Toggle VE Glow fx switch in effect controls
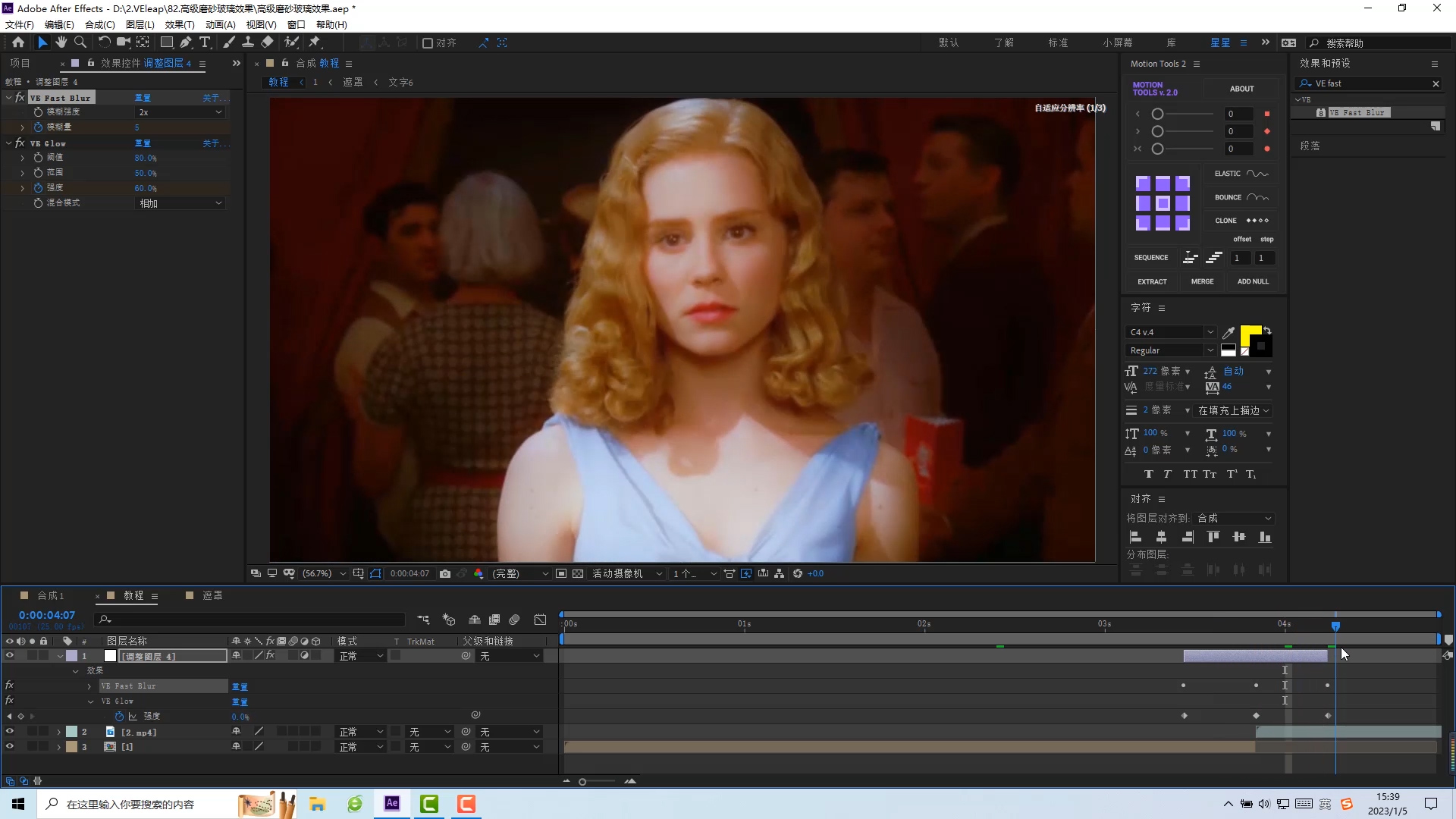This screenshot has width=1456, height=819. [20, 143]
